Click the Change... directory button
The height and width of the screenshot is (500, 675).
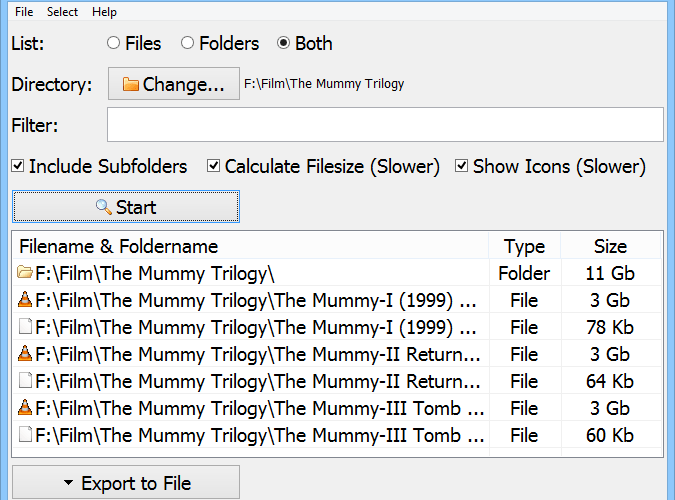pyautogui.click(x=173, y=84)
